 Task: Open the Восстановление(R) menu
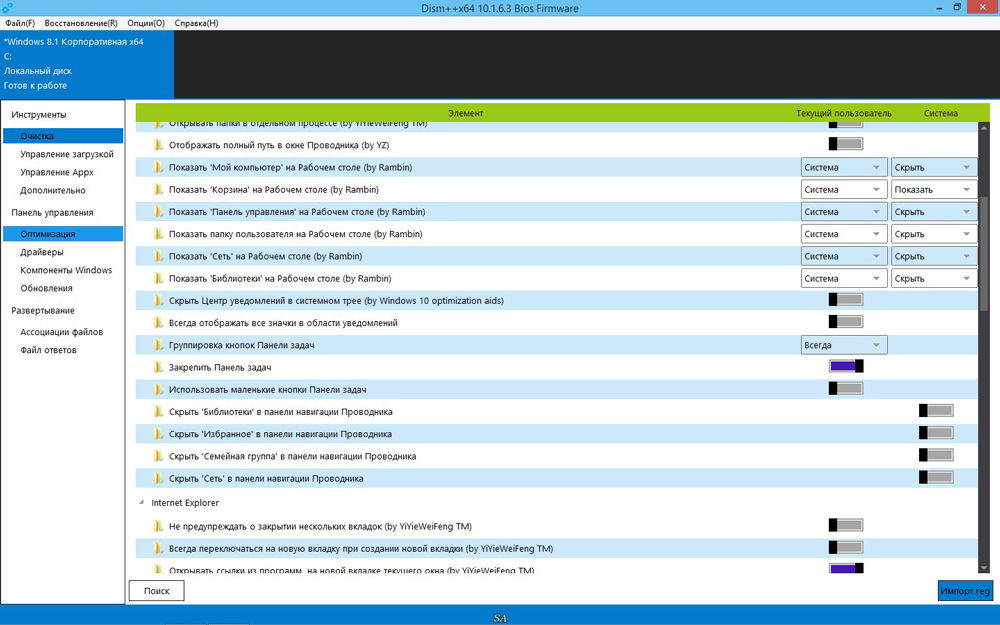[x=81, y=23]
